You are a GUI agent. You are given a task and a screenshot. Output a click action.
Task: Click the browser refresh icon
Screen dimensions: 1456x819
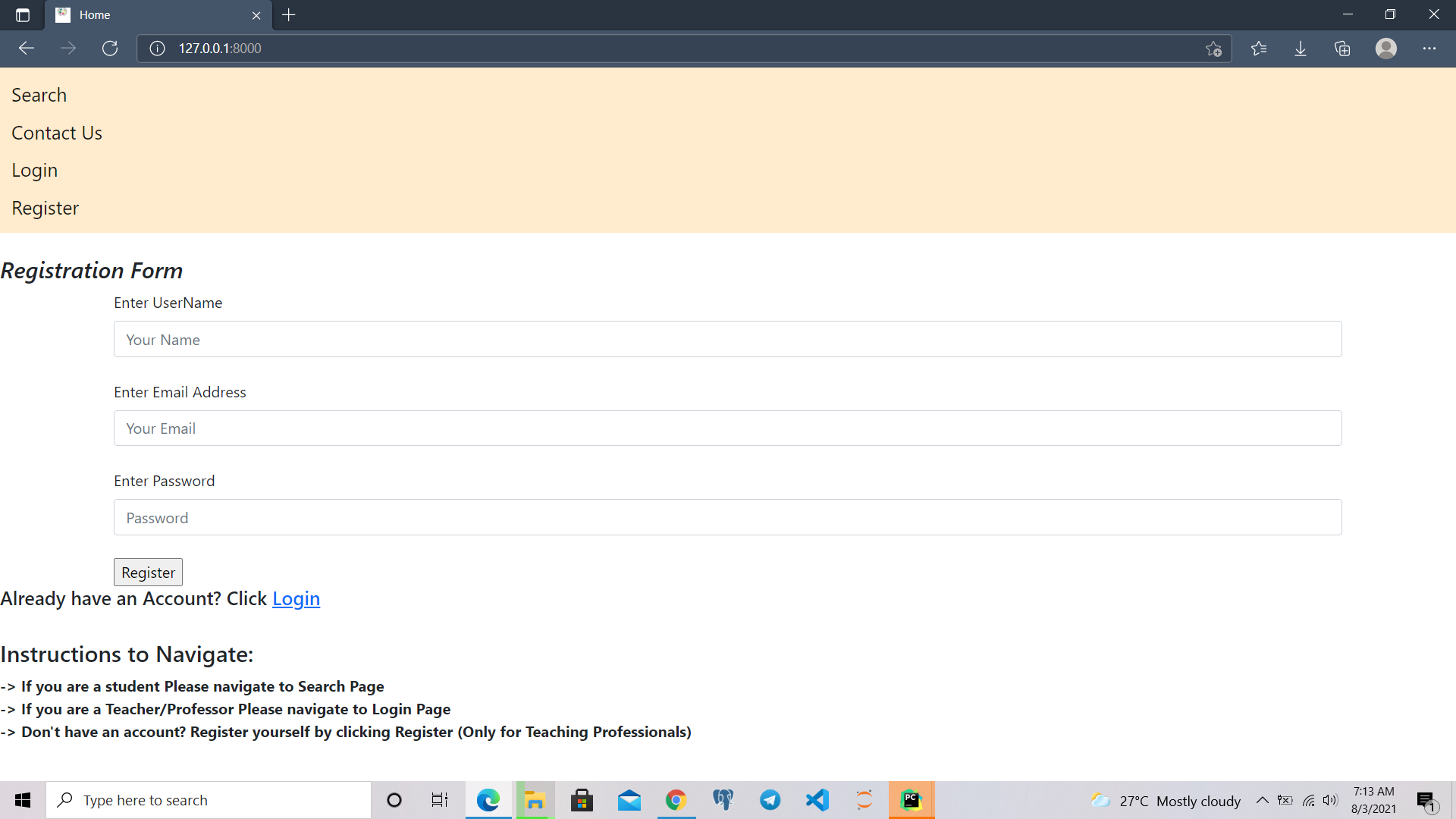point(110,49)
